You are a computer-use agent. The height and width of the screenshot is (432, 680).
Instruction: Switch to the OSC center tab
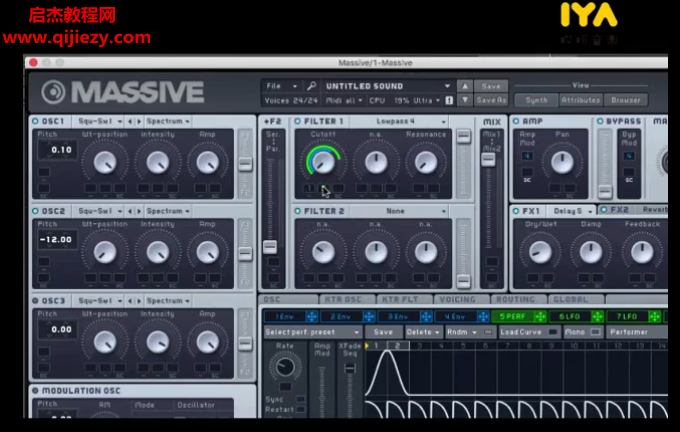pos(288,299)
